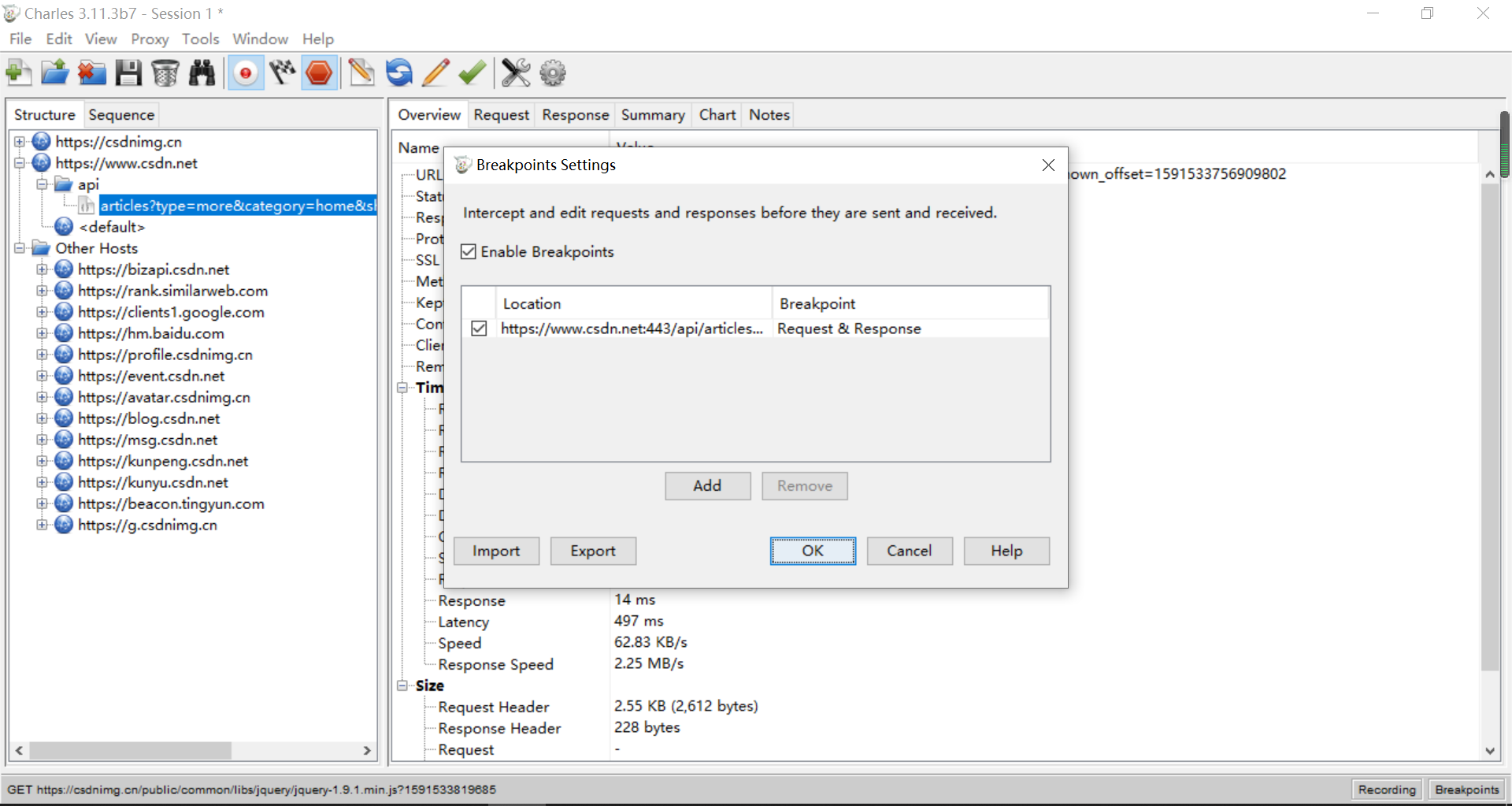Image resolution: width=1512 pixels, height=806 pixels.
Task: Select https://beacon.tingyun.com host
Action: click(171, 503)
